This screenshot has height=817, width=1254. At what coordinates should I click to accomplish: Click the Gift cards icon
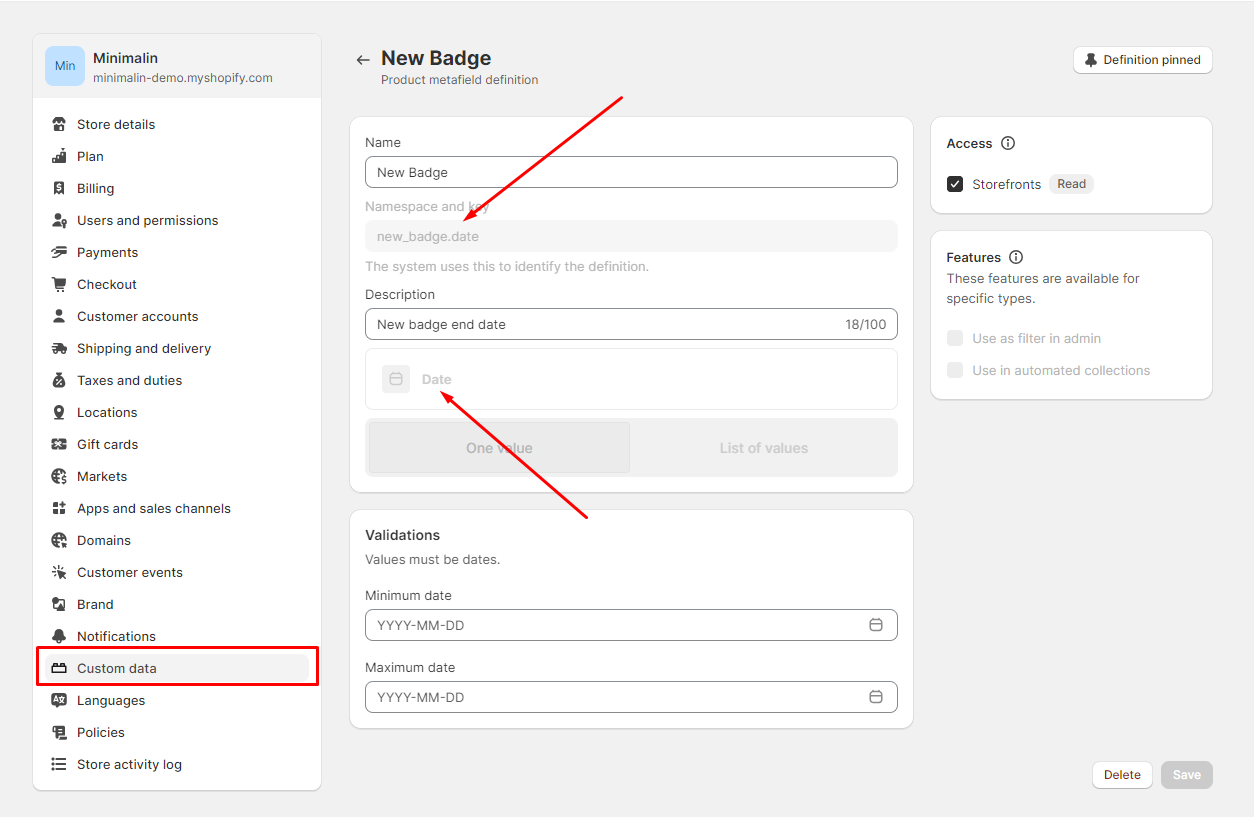[x=59, y=444]
